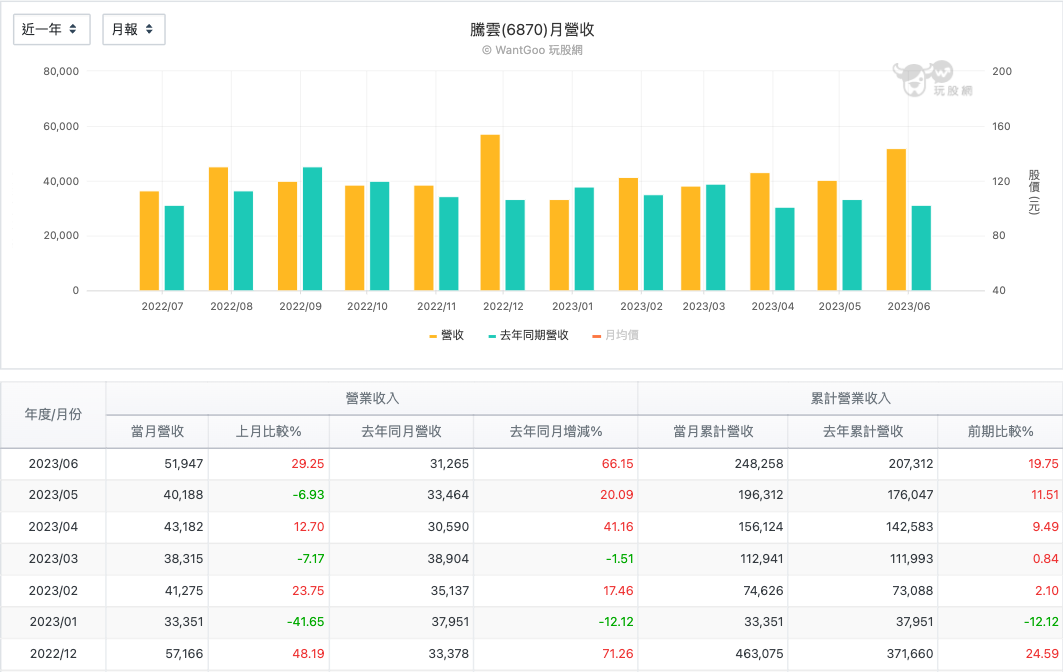1063x672 pixels.
Task: Select the 2023/03 table row label
Action: 53,559
